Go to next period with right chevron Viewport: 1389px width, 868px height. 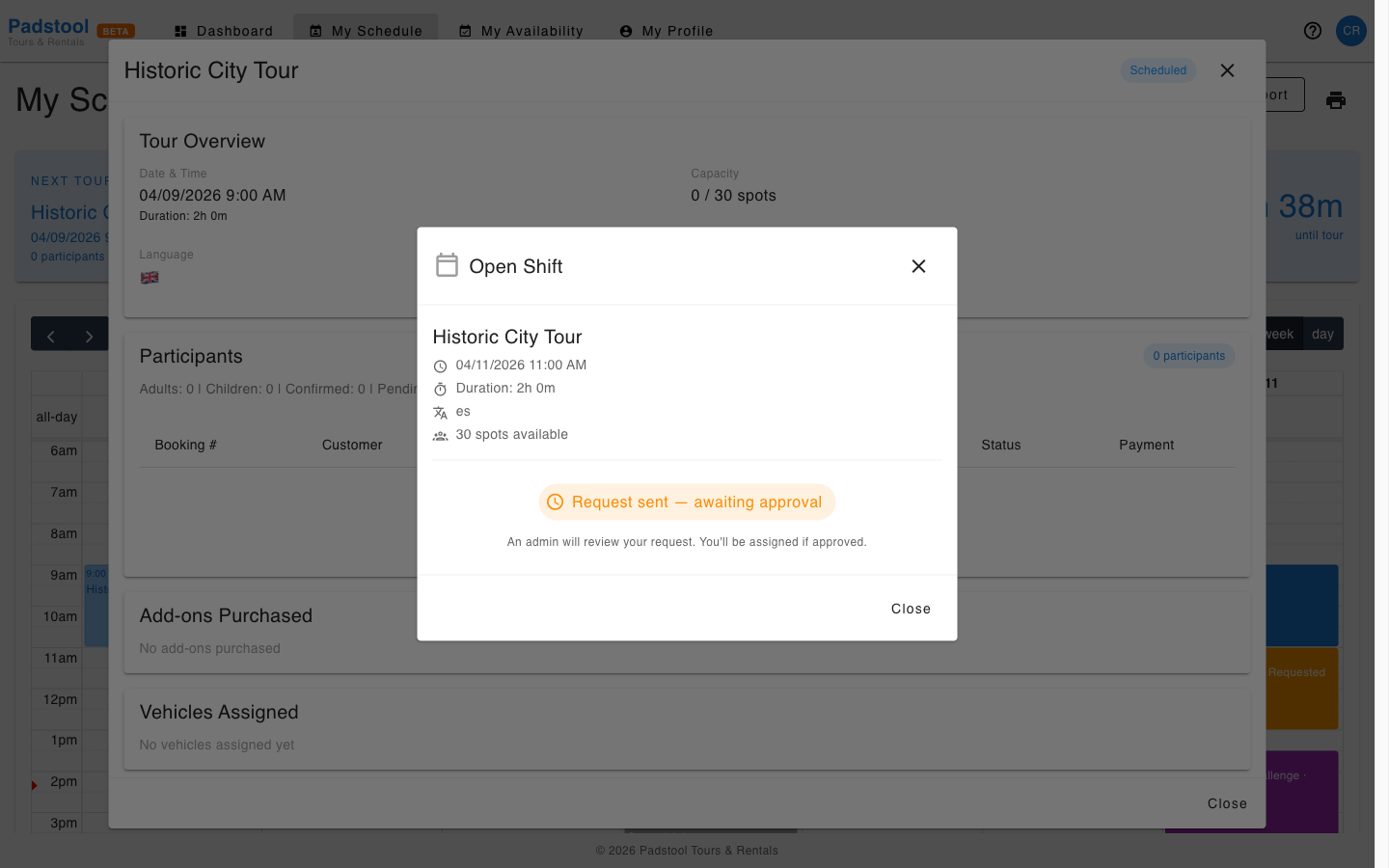tap(89, 336)
